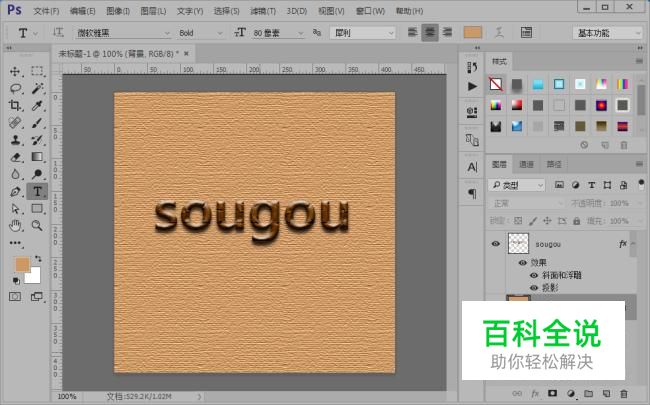Open the Filter menu
650x405 pixels.
click(263, 11)
